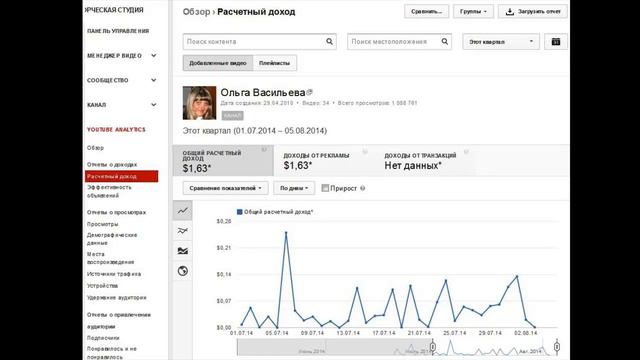Viewport: 640px width, 360px height.
Task: Click info icon on Общий расчетный доход card
Action: pos(264,150)
